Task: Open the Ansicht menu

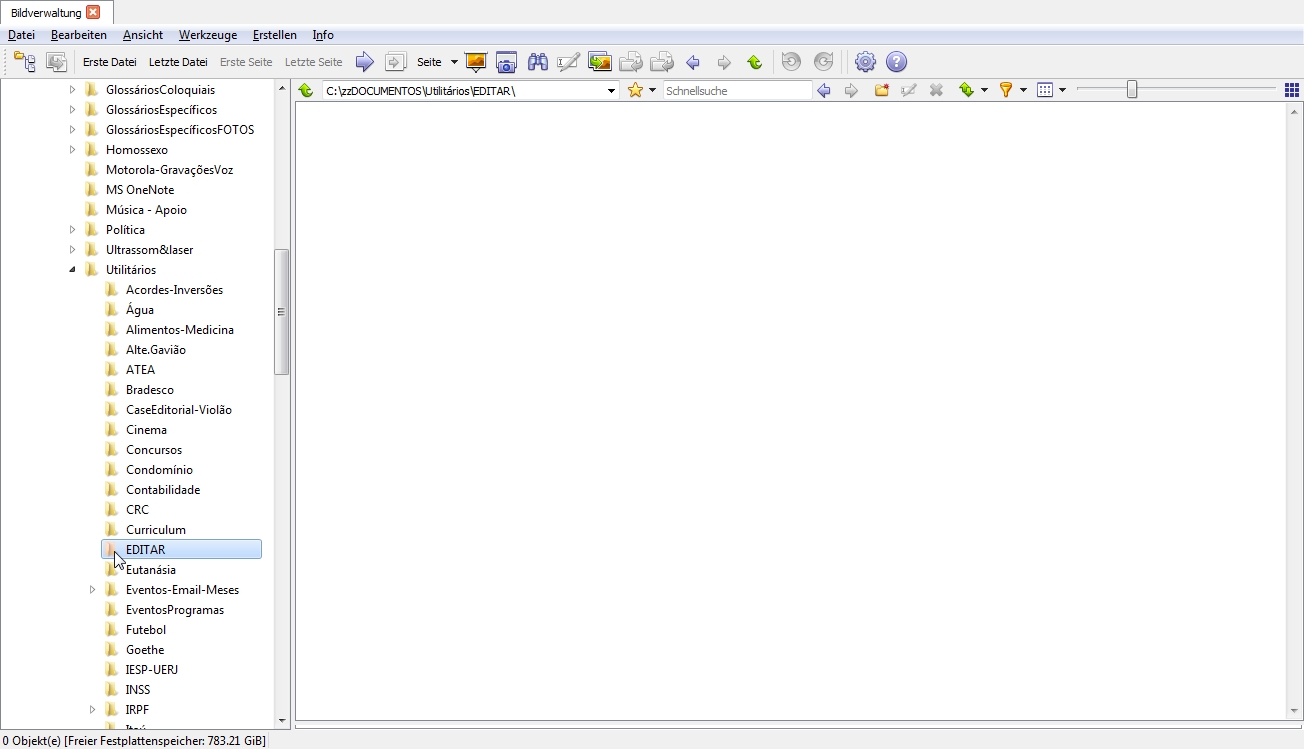Action: (143, 35)
